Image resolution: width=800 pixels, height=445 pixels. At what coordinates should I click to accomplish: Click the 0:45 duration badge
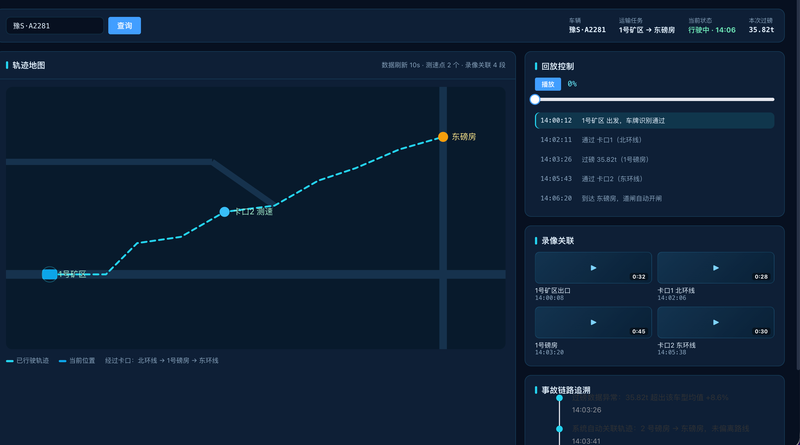click(639, 331)
